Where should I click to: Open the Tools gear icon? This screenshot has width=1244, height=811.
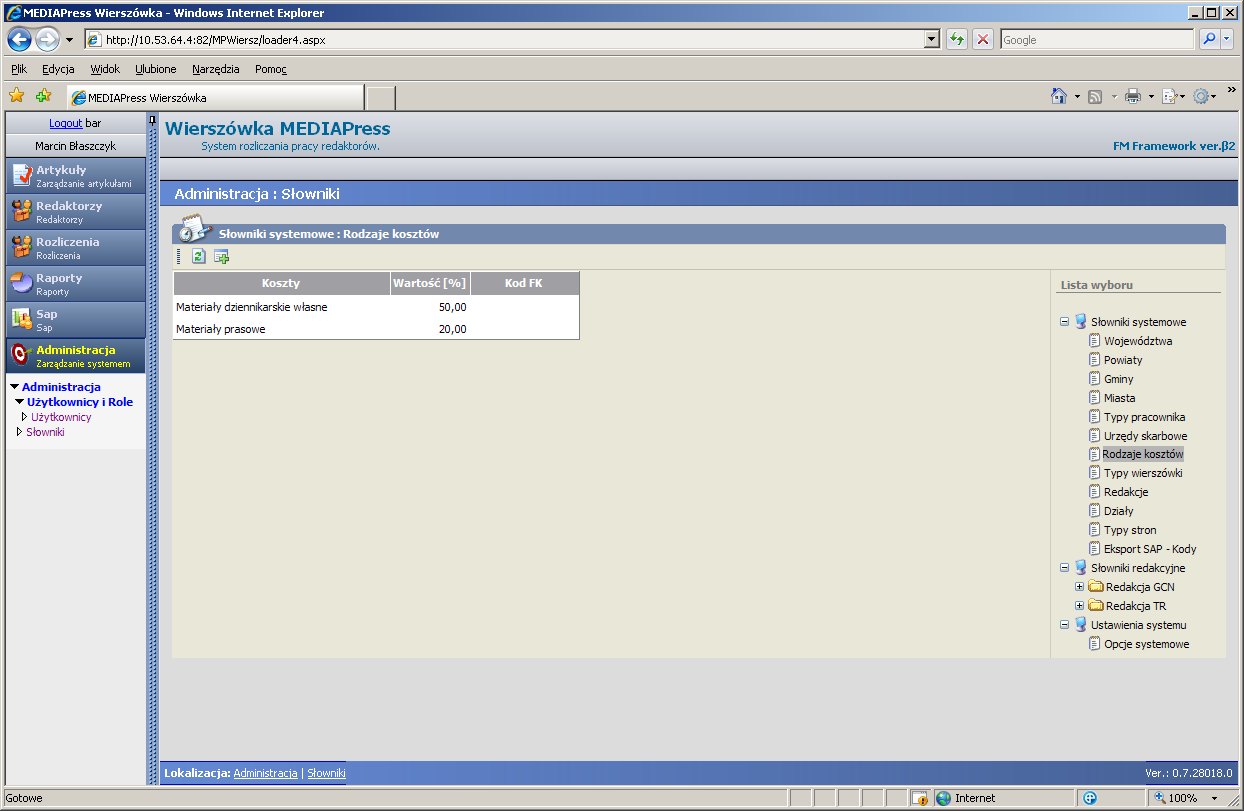point(1201,97)
